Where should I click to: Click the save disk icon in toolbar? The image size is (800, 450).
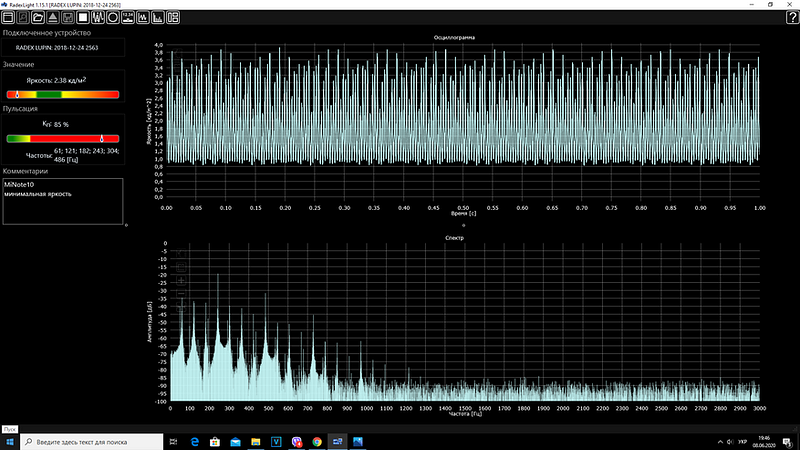[68, 18]
